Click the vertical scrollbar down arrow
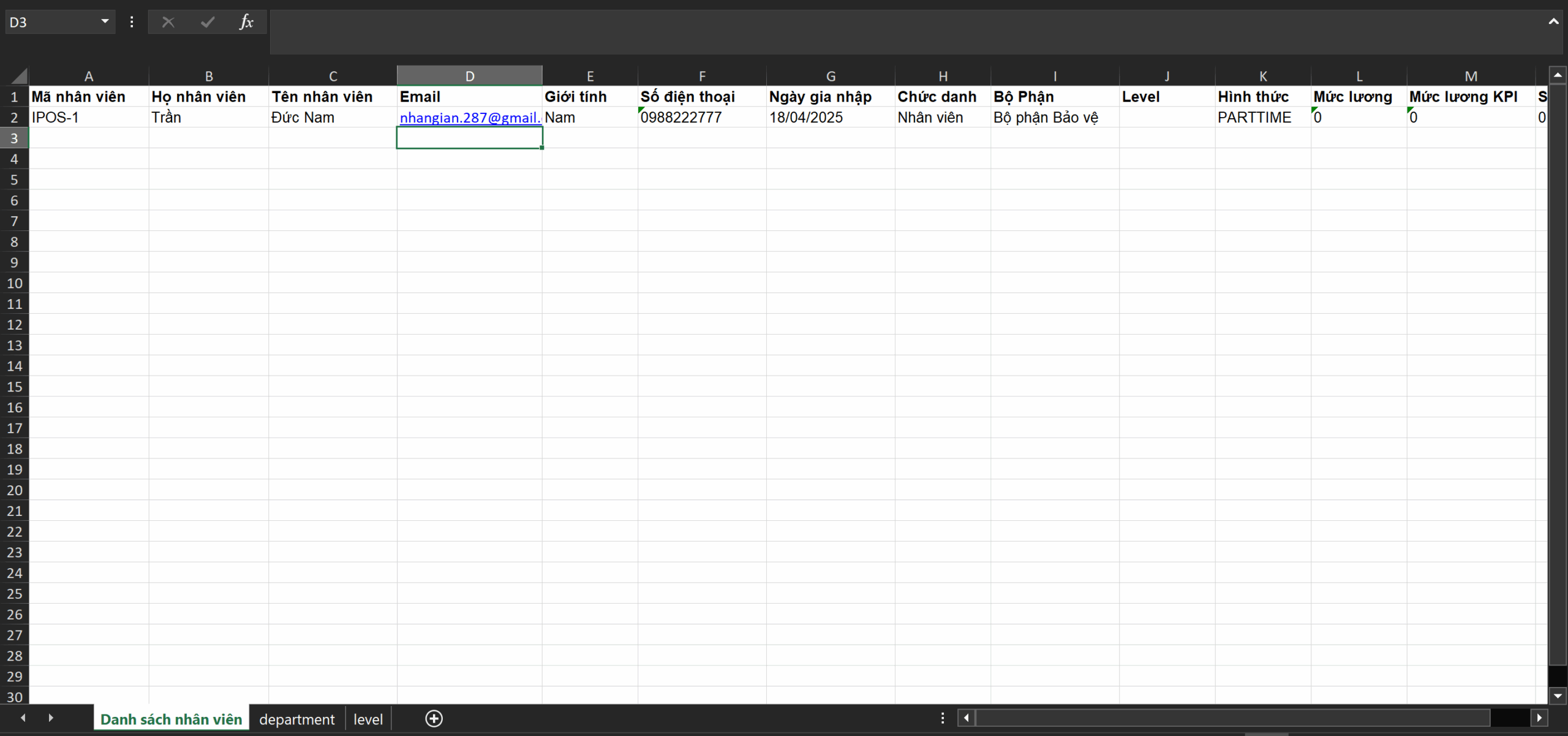1568x736 pixels. (x=1558, y=696)
